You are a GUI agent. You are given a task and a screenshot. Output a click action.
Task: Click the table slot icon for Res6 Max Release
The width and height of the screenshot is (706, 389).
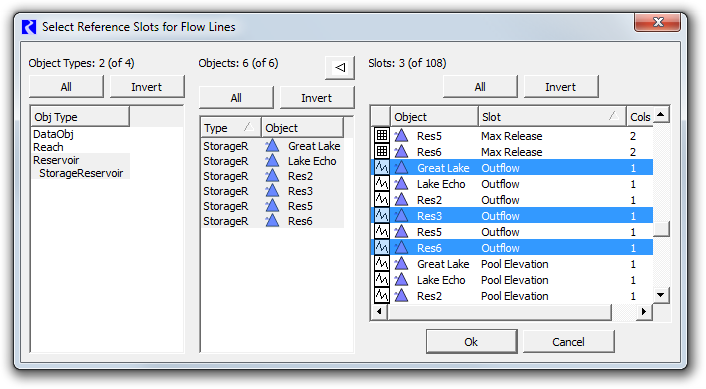tap(382, 152)
